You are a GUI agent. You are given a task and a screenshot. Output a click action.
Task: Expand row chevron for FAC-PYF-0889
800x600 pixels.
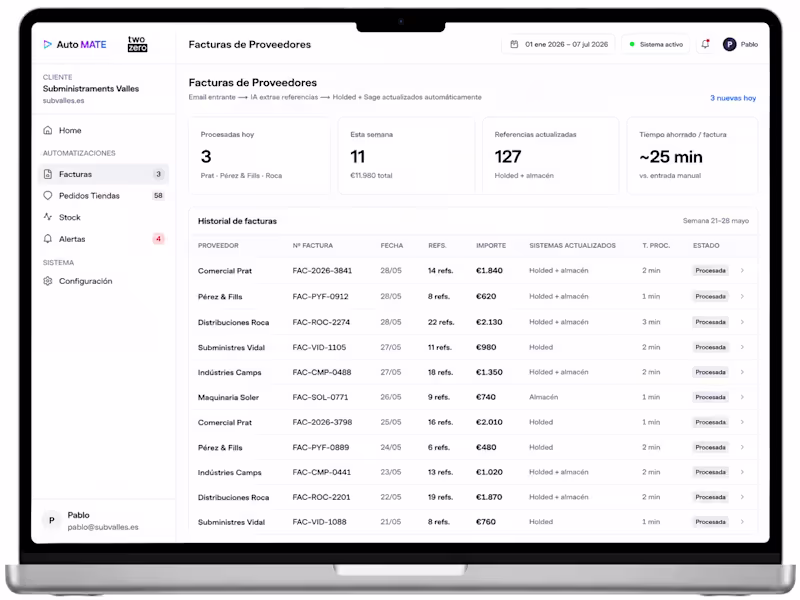pyautogui.click(x=742, y=447)
